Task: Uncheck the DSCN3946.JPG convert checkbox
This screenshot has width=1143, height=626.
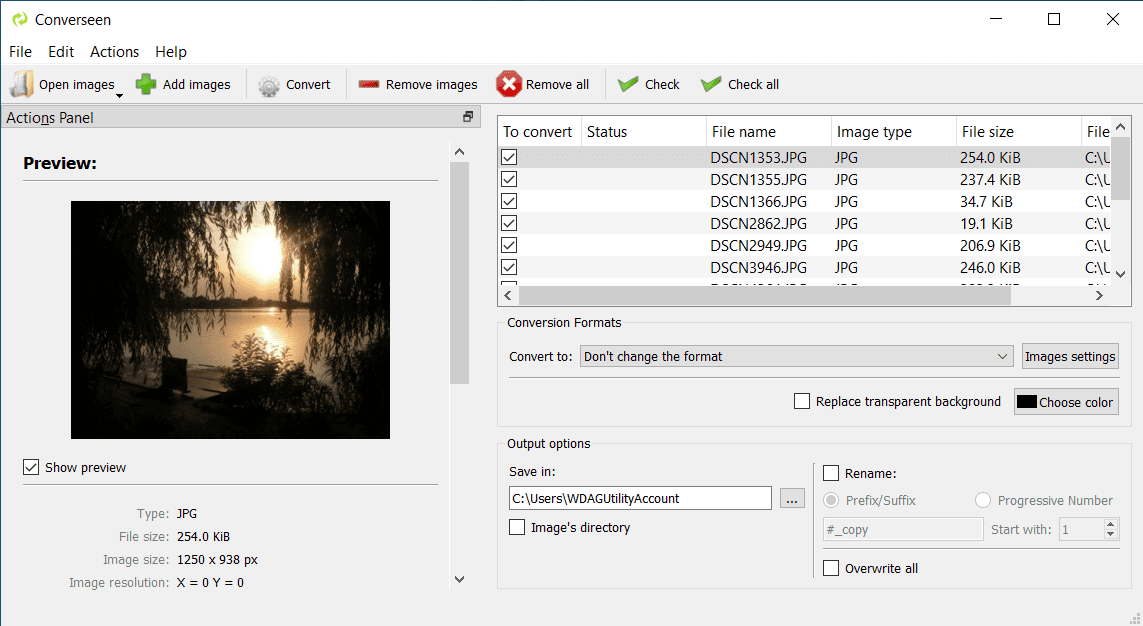Action: pyautogui.click(x=510, y=267)
